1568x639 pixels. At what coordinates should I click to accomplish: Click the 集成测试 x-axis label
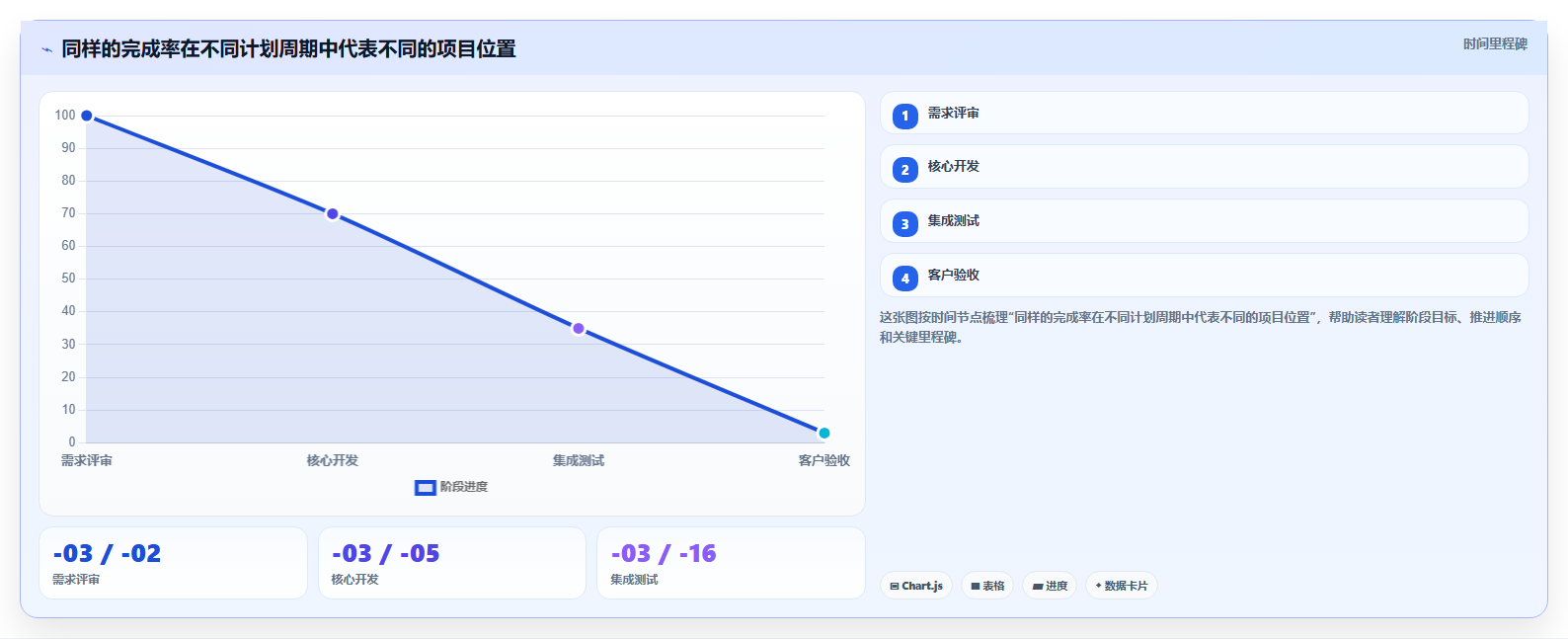coord(579,461)
